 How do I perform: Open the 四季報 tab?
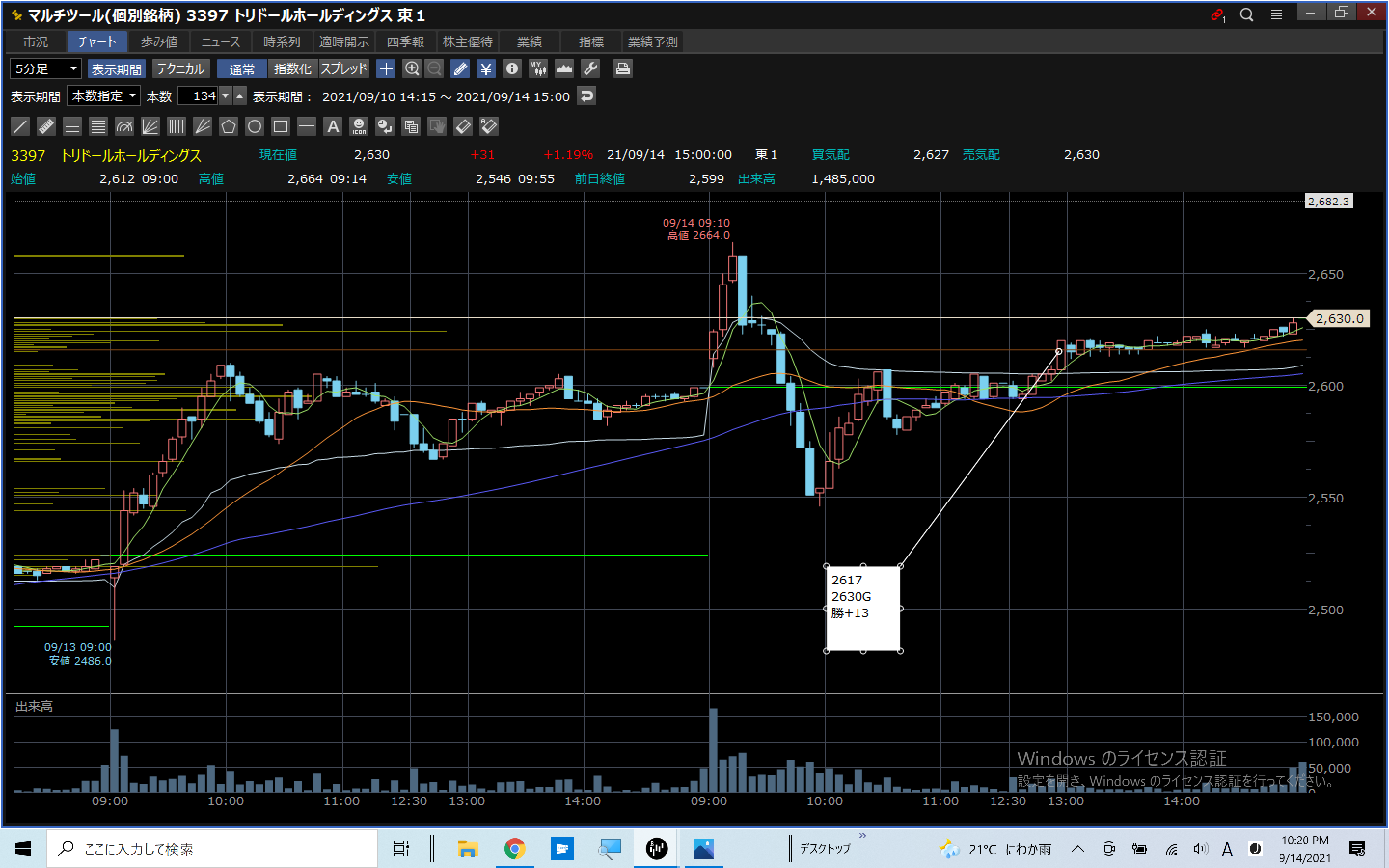coord(405,42)
